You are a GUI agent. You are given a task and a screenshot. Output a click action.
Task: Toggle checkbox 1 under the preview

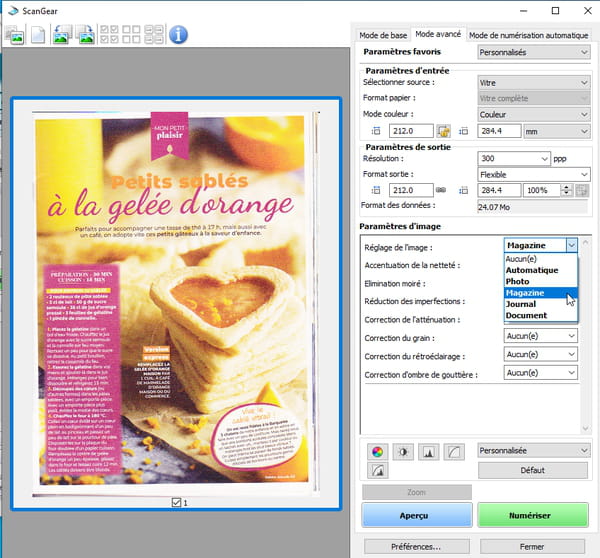point(176,503)
